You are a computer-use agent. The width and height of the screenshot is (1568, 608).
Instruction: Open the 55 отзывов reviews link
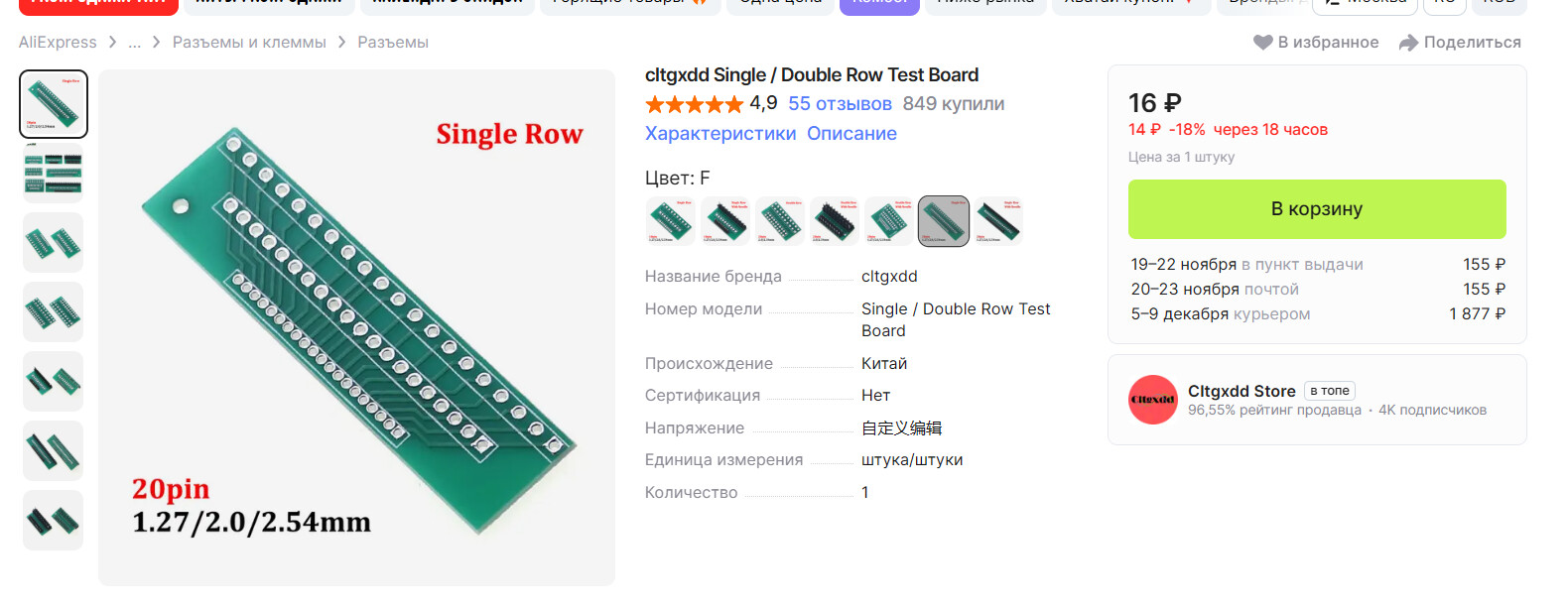[840, 104]
